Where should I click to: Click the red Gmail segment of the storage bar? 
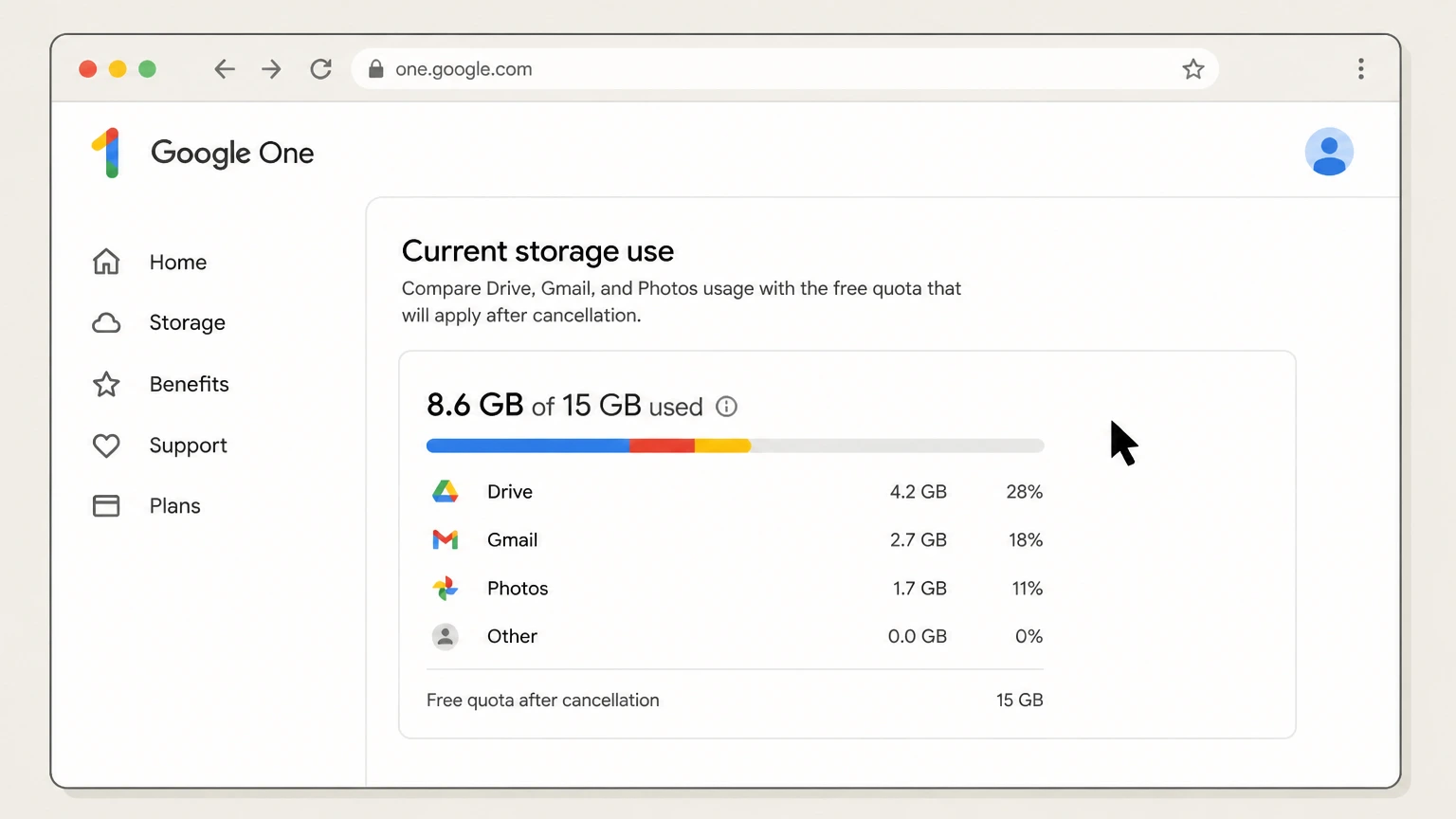(662, 446)
